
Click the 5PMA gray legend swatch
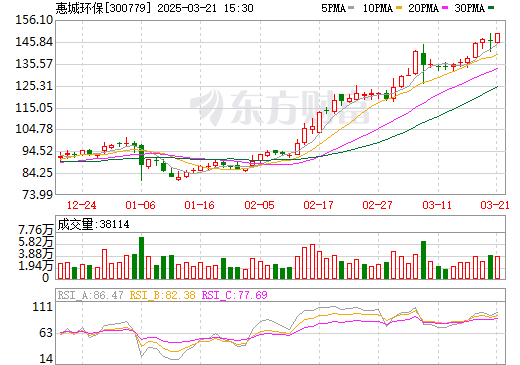pos(351,8)
